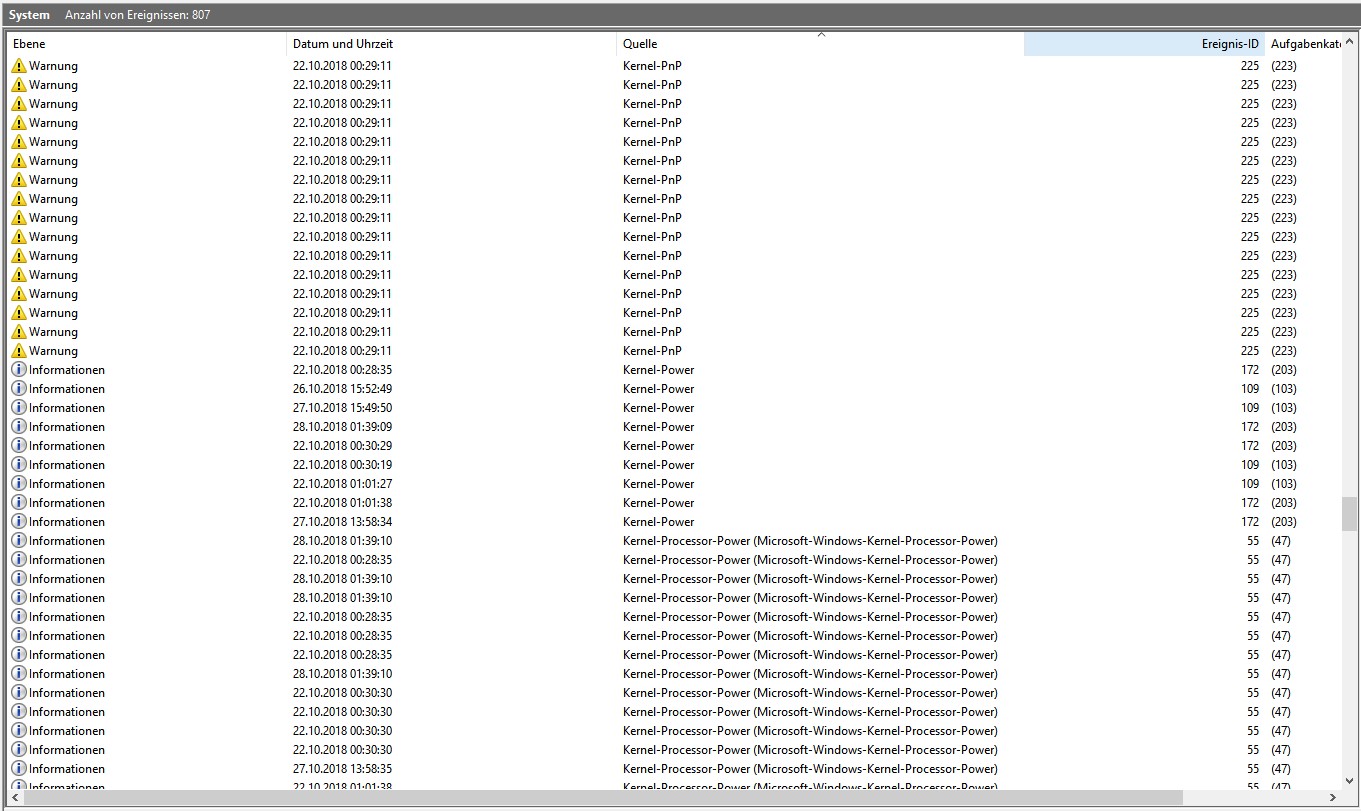
Task: Click Informationen in the 26.10.2018 15:52:49 row
Action: click(67, 389)
